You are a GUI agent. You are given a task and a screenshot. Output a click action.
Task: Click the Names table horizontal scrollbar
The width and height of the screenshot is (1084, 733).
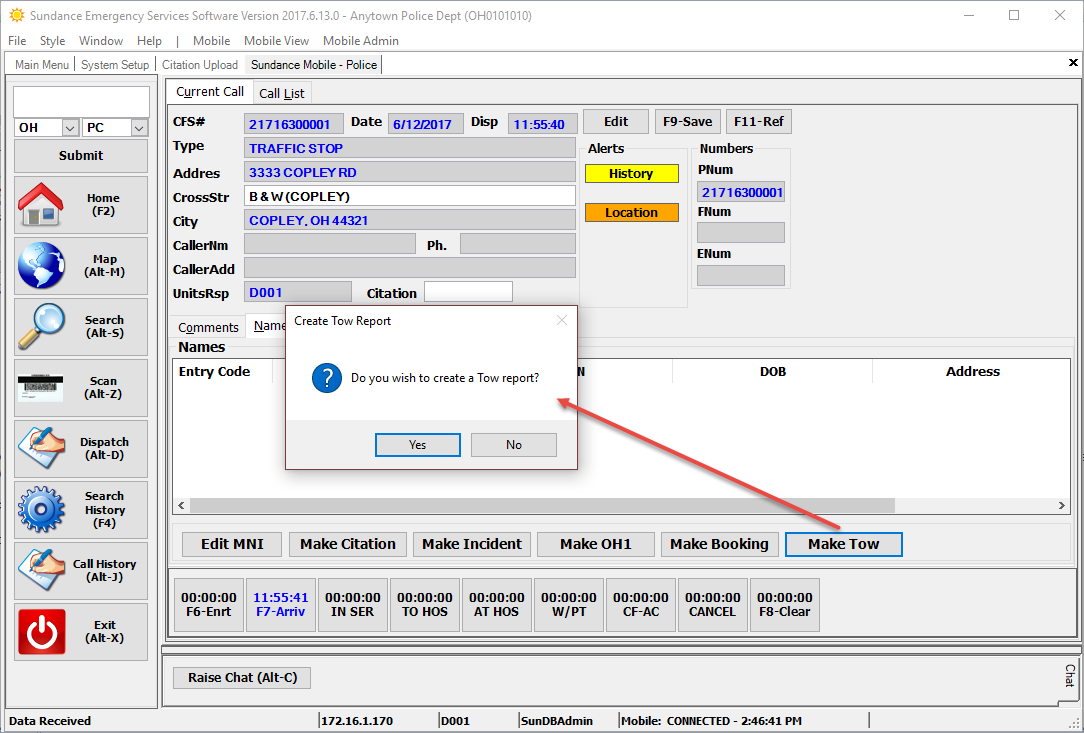pos(543,505)
